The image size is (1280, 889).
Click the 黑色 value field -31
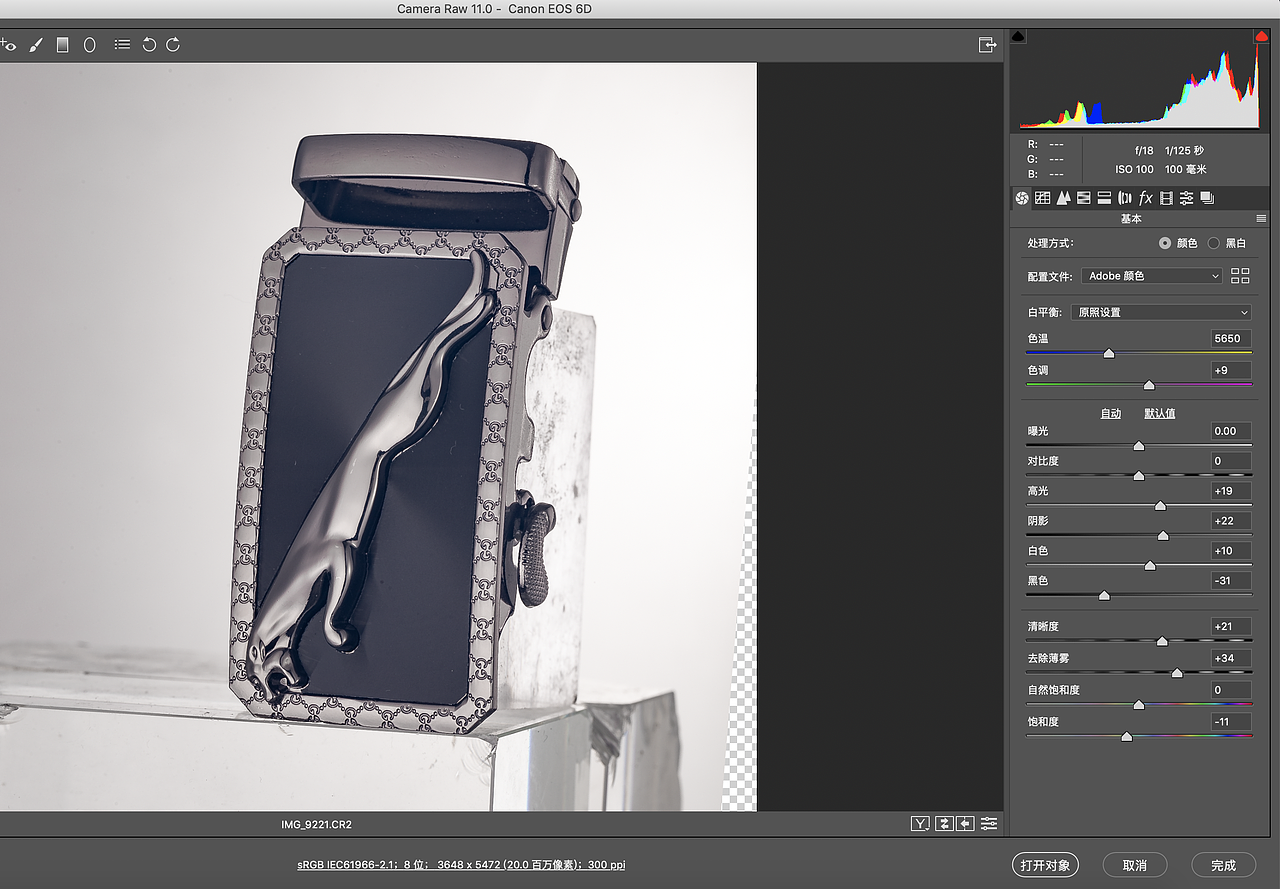coord(1230,581)
